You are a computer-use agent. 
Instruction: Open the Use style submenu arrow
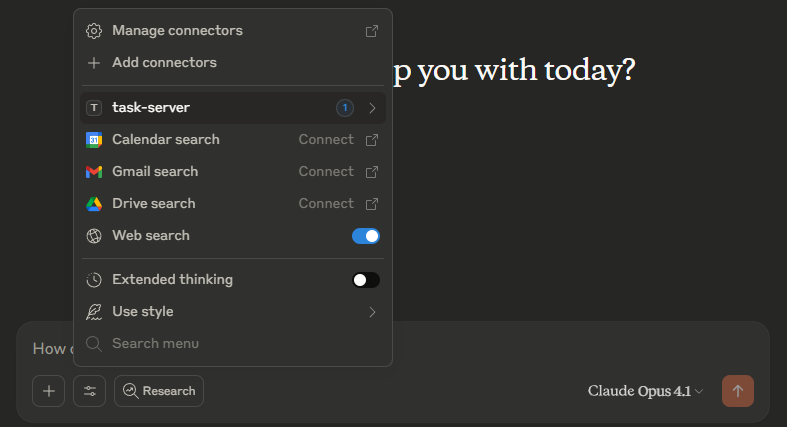372,312
